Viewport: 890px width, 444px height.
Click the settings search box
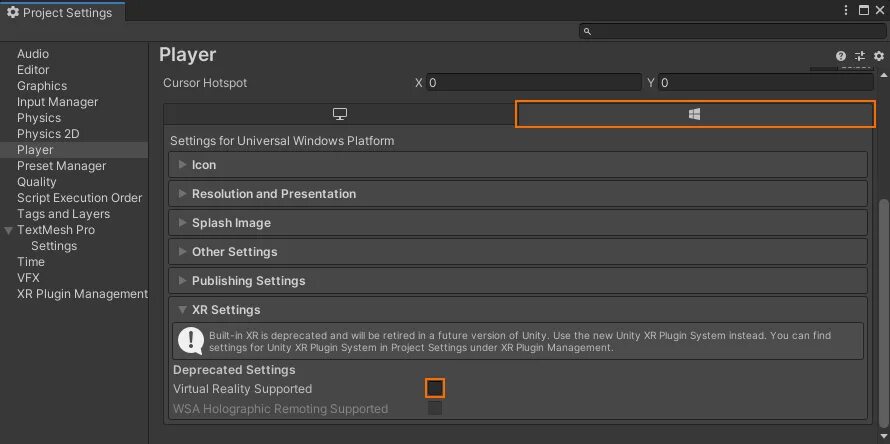click(732, 31)
